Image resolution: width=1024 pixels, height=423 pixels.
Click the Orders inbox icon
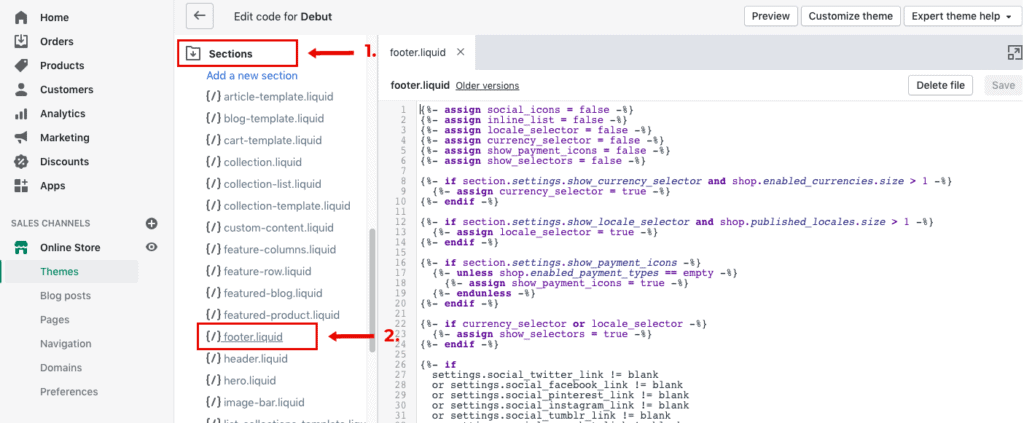[21, 41]
